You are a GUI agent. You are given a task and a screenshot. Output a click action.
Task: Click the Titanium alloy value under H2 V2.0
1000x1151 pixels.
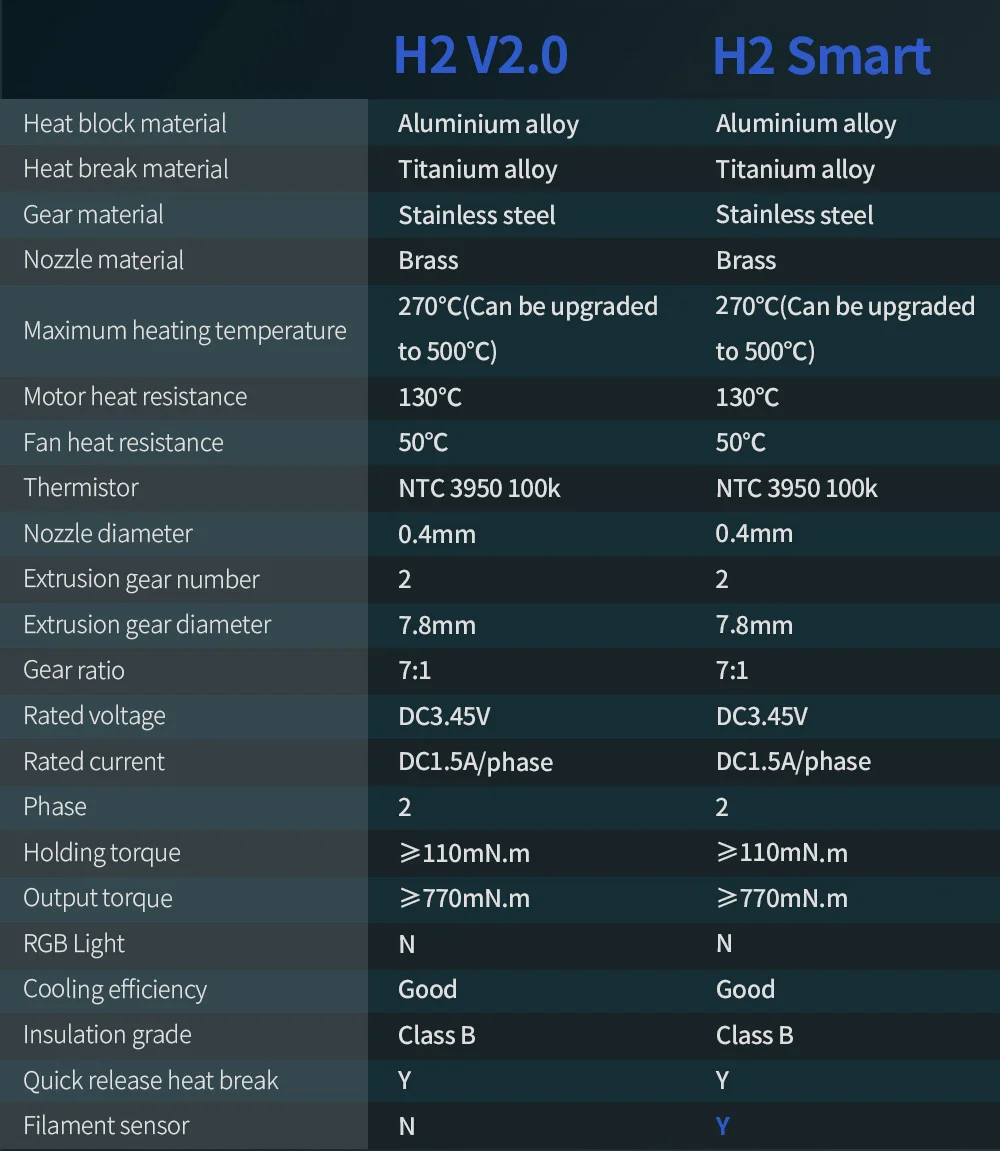(478, 170)
